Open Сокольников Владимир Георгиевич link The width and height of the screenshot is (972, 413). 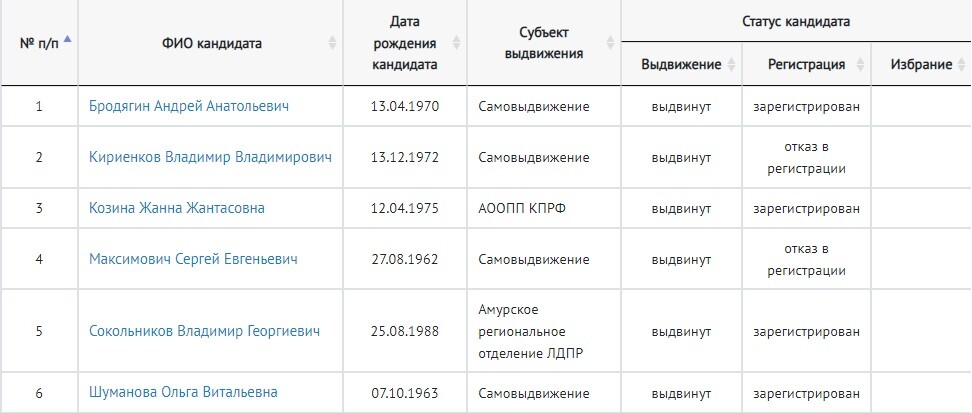(x=205, y=331)
